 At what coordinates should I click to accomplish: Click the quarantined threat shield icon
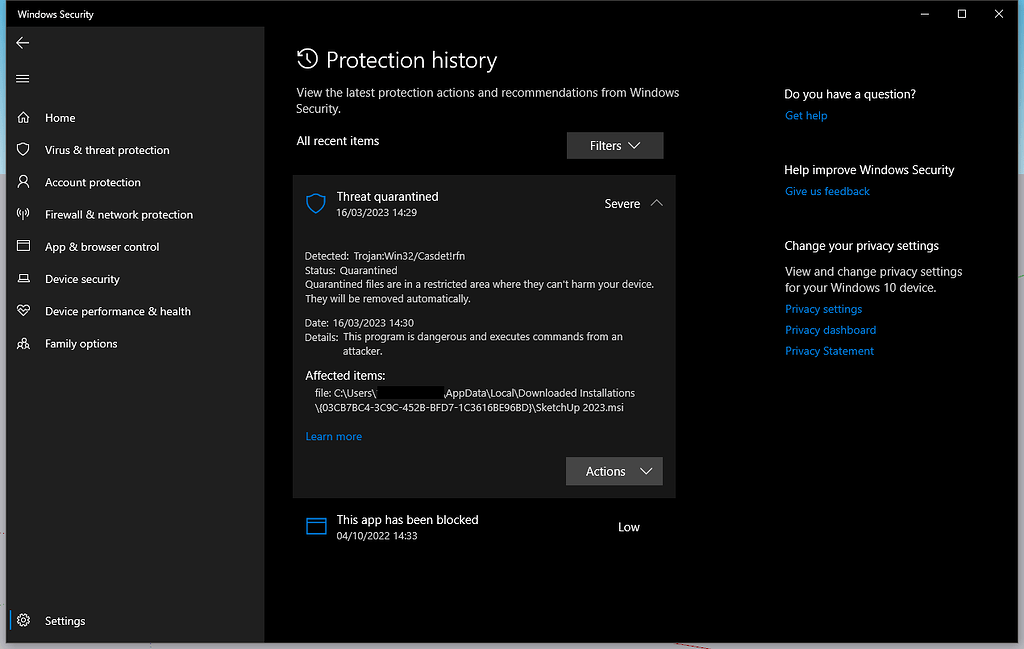pyautogui.click(x=316, y=202)
